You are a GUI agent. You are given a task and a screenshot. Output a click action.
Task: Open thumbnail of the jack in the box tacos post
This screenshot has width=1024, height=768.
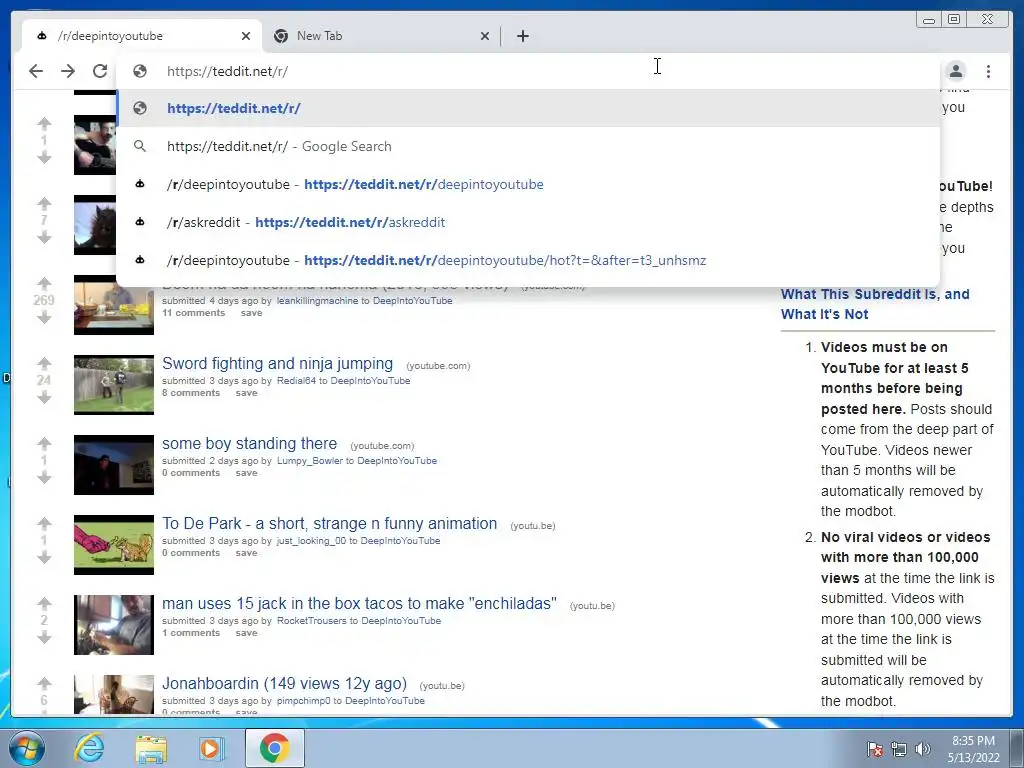[114, 625]
